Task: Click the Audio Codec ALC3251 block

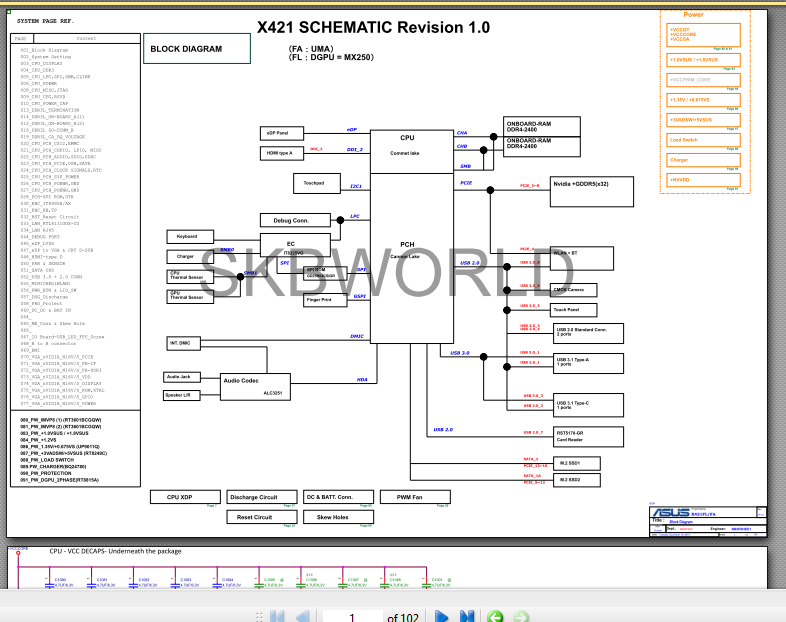Action: click(x=255, y=387)
